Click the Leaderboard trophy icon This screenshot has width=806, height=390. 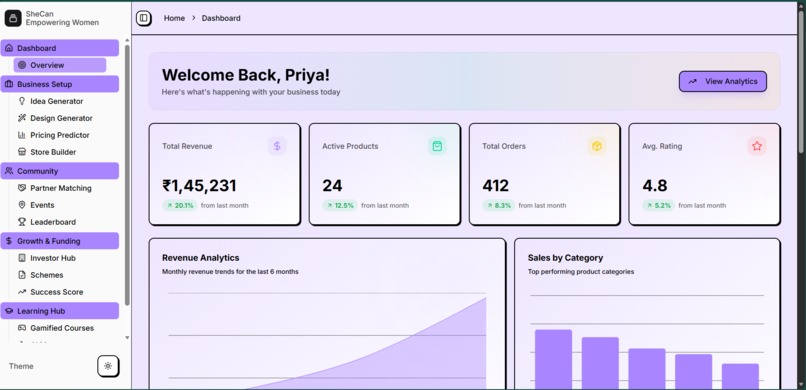[22, 222]
